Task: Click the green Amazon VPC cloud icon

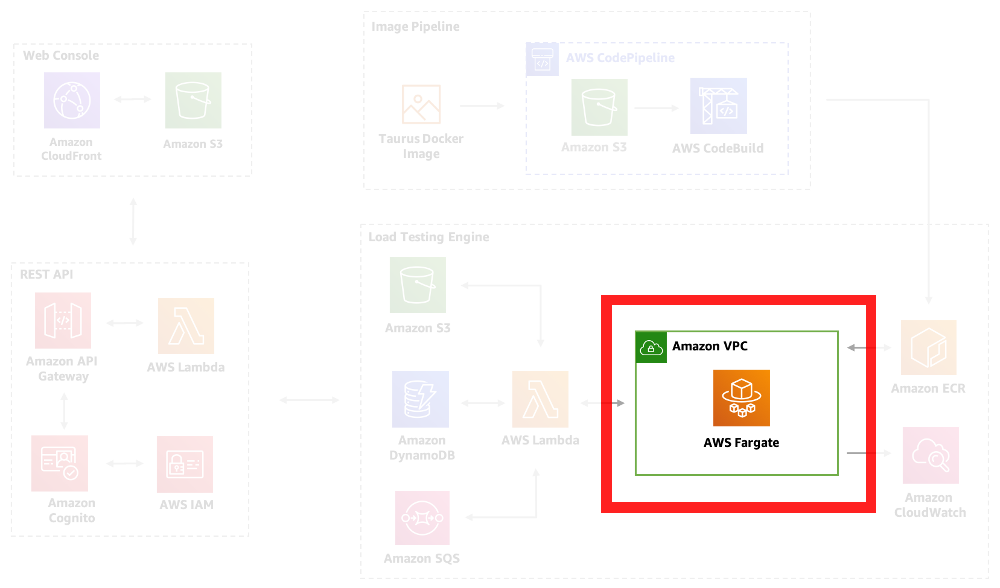Action: (651, 348)
